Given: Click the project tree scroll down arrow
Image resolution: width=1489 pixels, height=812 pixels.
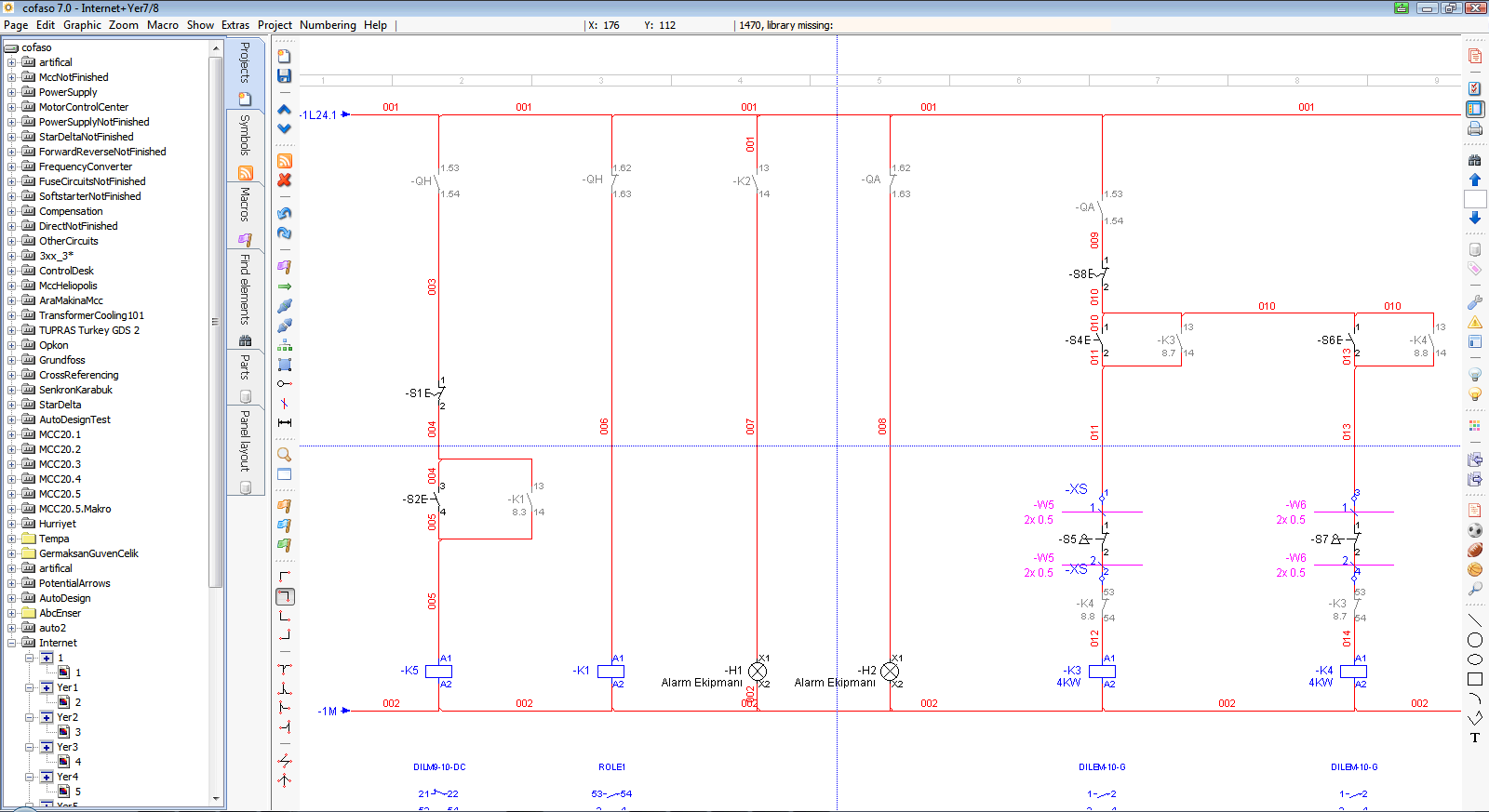Looking at the screenshot, I should 216,798.
